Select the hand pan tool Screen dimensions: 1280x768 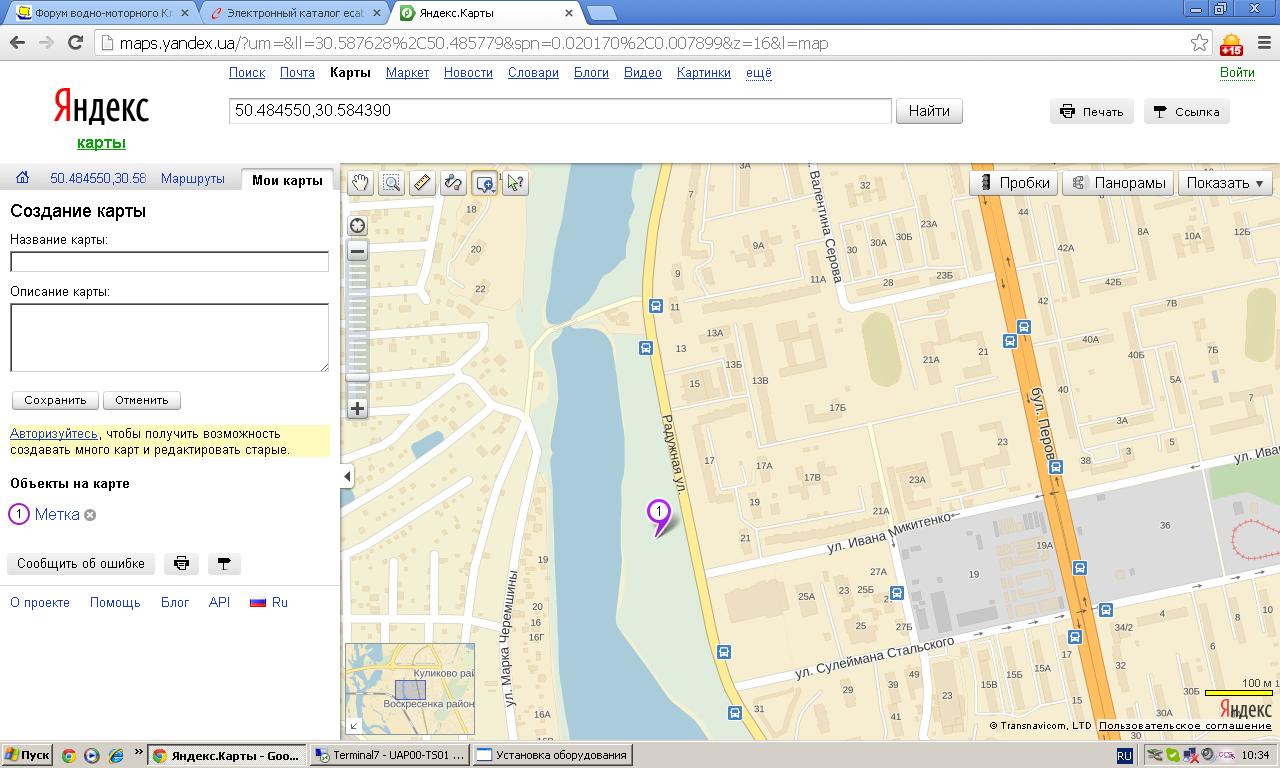[x=360, y=183]
